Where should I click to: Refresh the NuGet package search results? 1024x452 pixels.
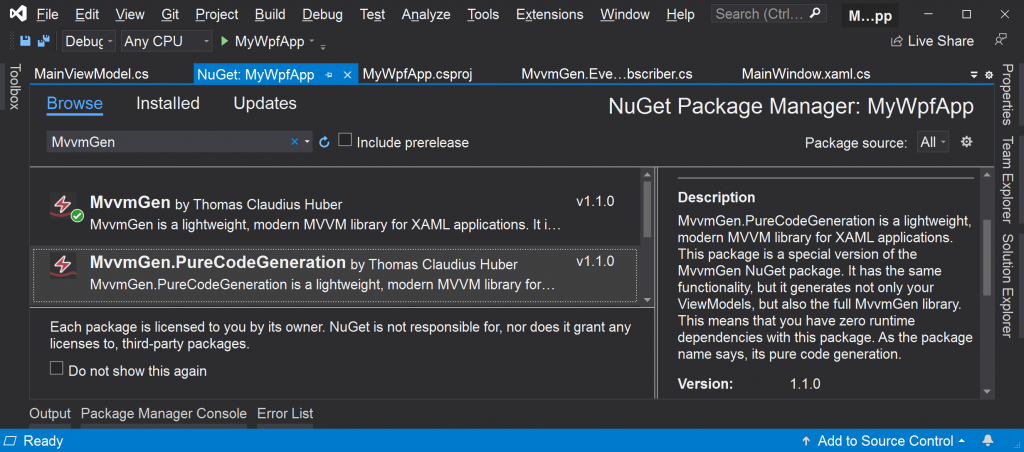[325, 142]
